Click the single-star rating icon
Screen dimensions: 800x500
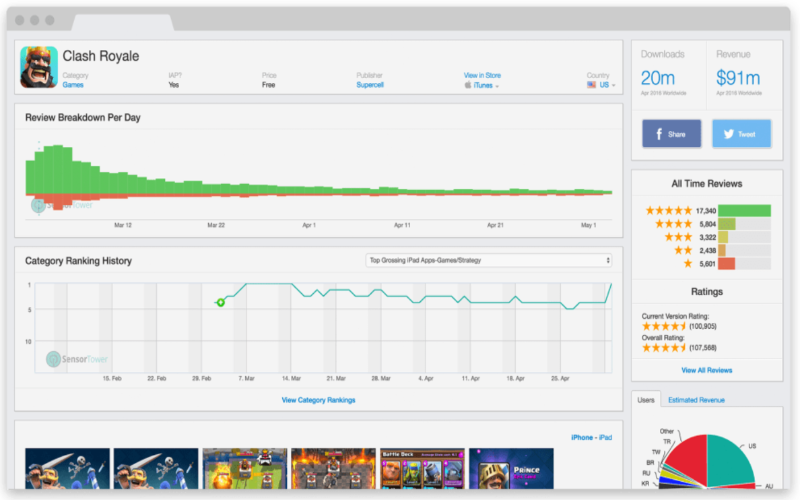(688, 264)
